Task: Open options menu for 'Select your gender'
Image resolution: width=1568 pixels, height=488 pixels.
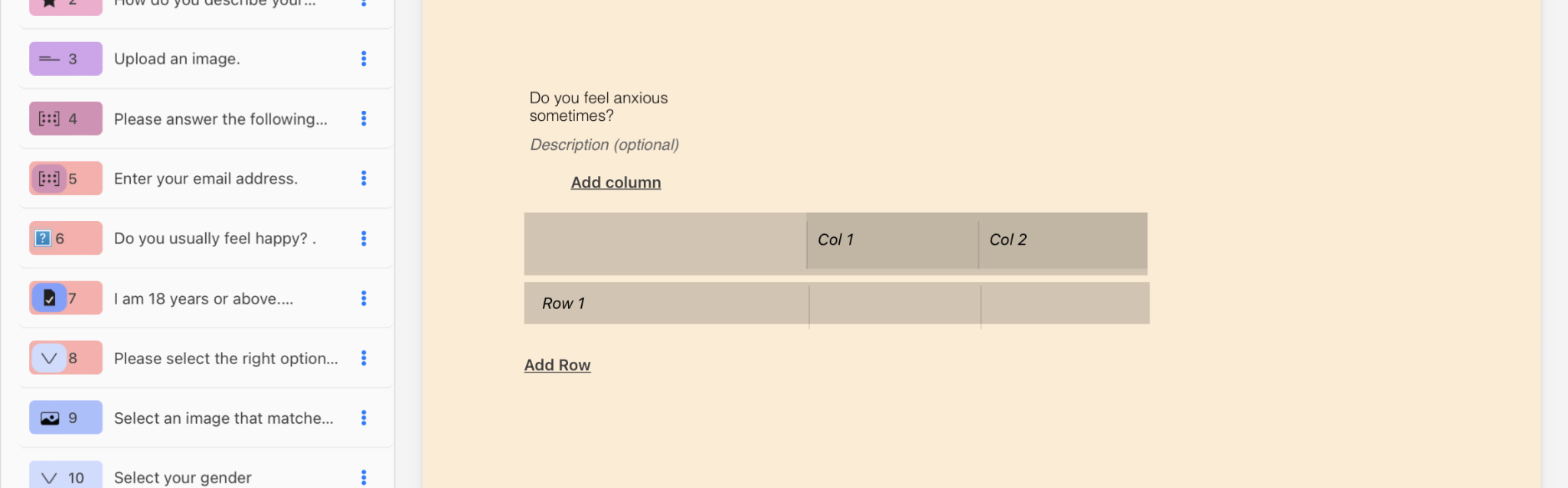Action: click(x=364, y=478)
